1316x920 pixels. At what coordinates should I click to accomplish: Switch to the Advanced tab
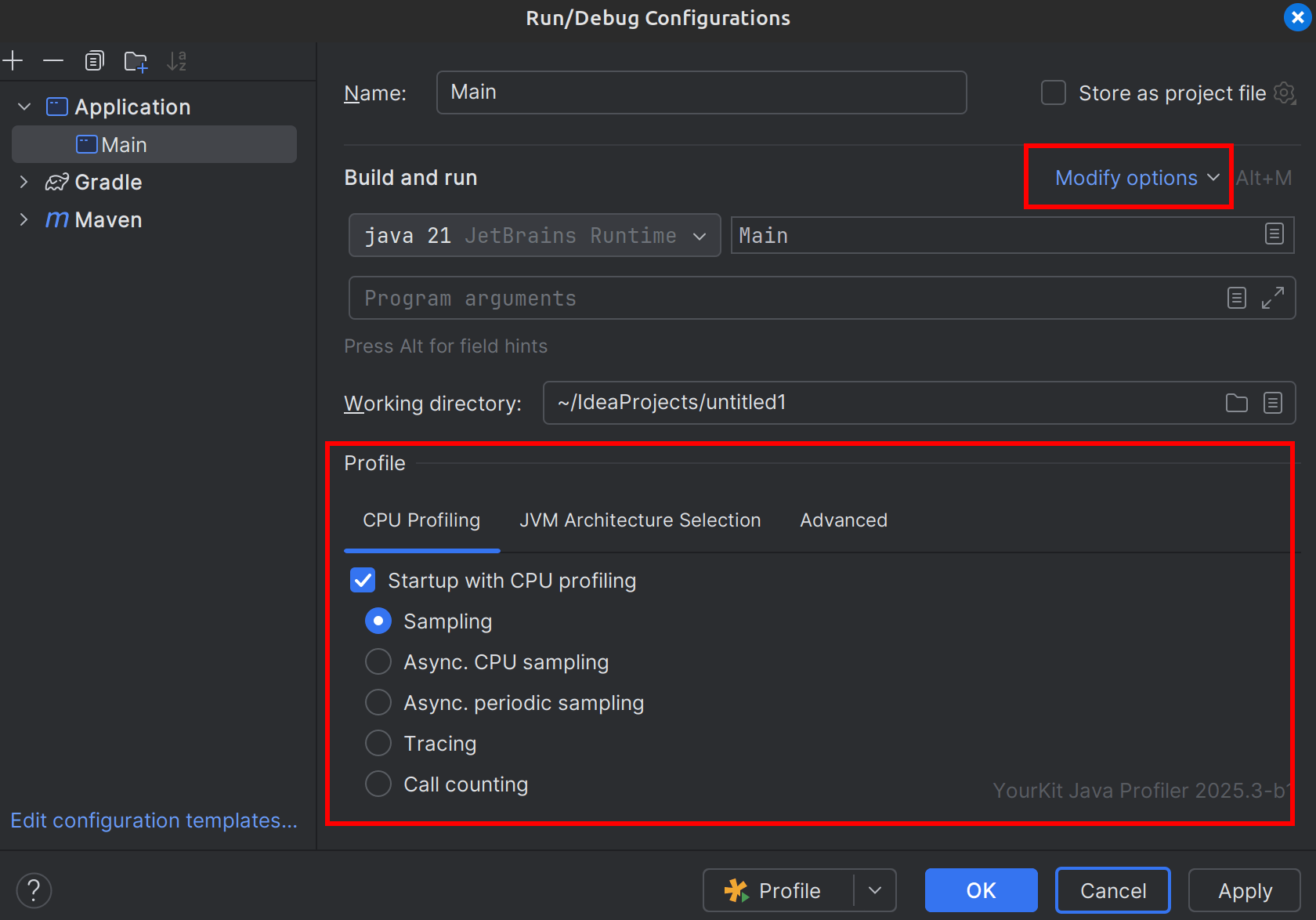[844, 520]
